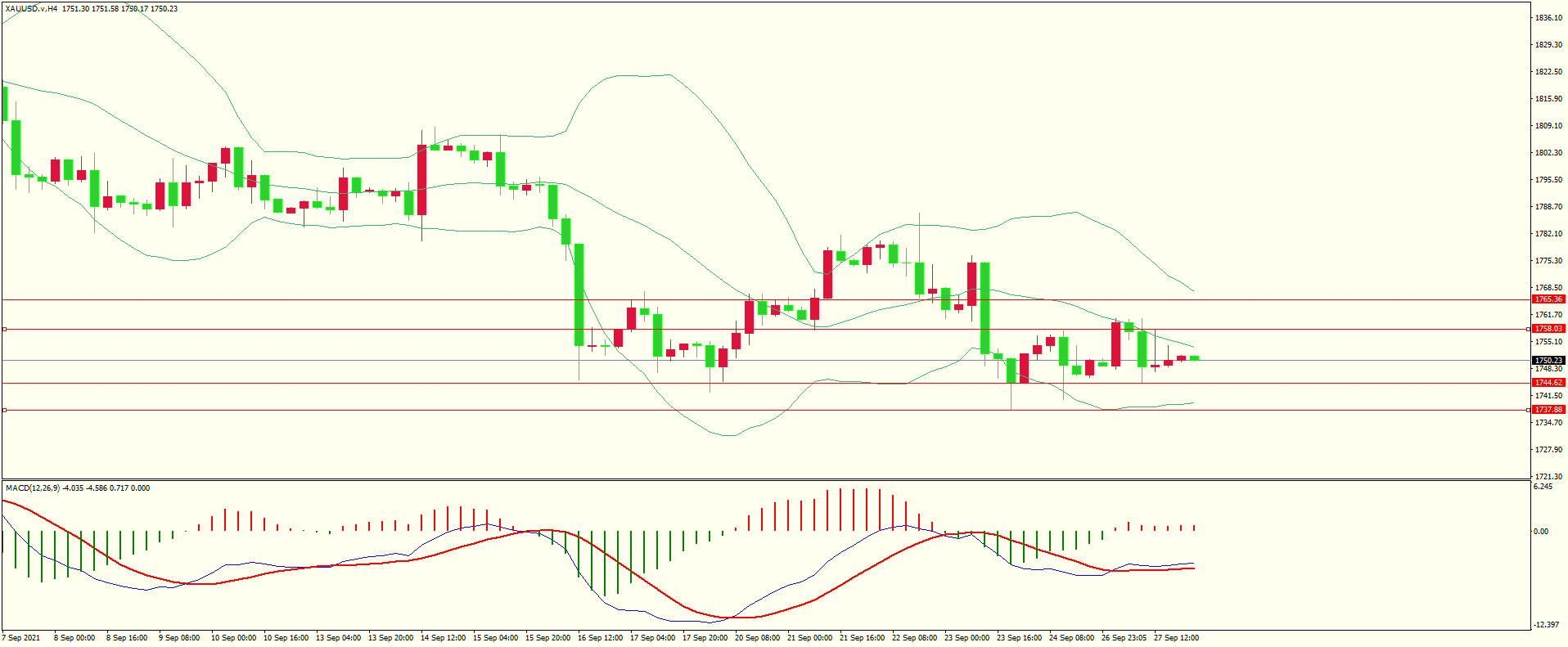The width and height of the screenshot is (1568, 647).
Task: Click the 27 Sep 12:00 time label
Action: pos(1176,638)
